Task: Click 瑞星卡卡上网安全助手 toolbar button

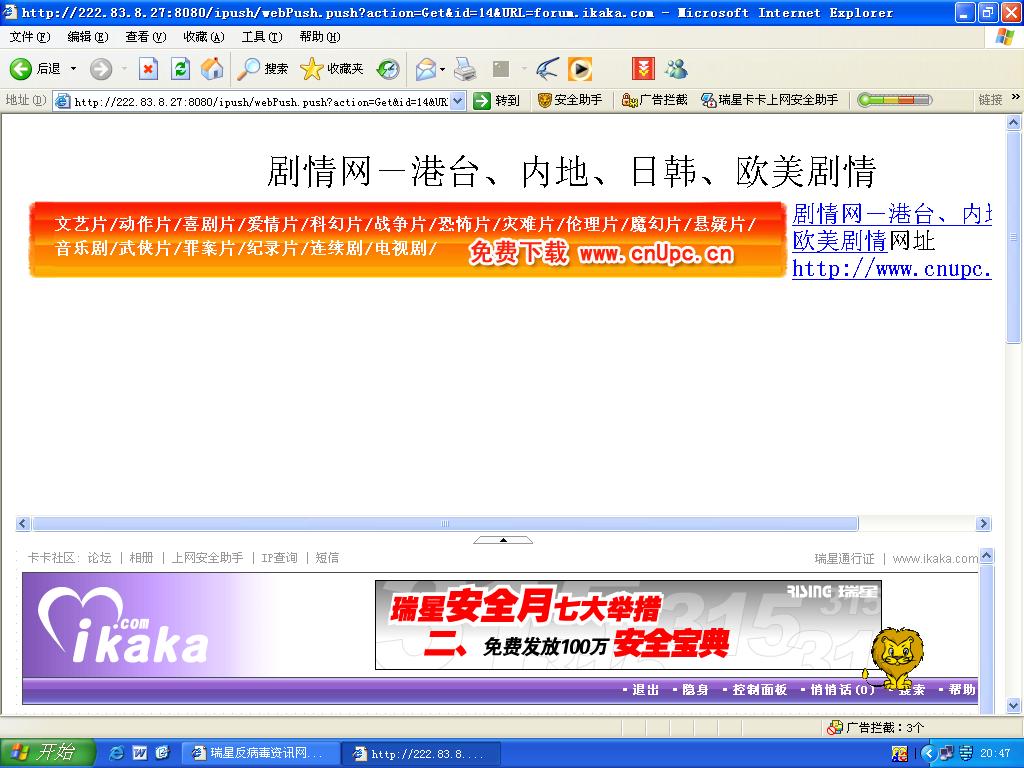Action: click(x=769, y=100)
